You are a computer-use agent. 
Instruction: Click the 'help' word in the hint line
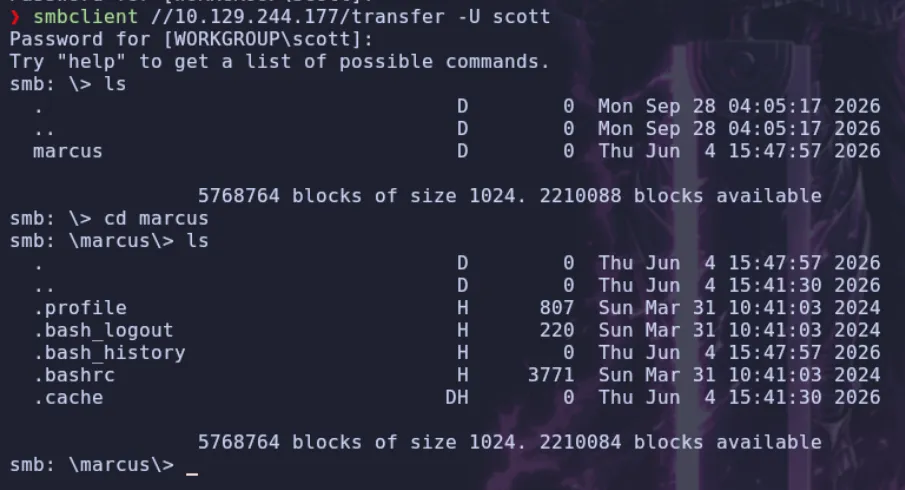[x=92, y=62]
